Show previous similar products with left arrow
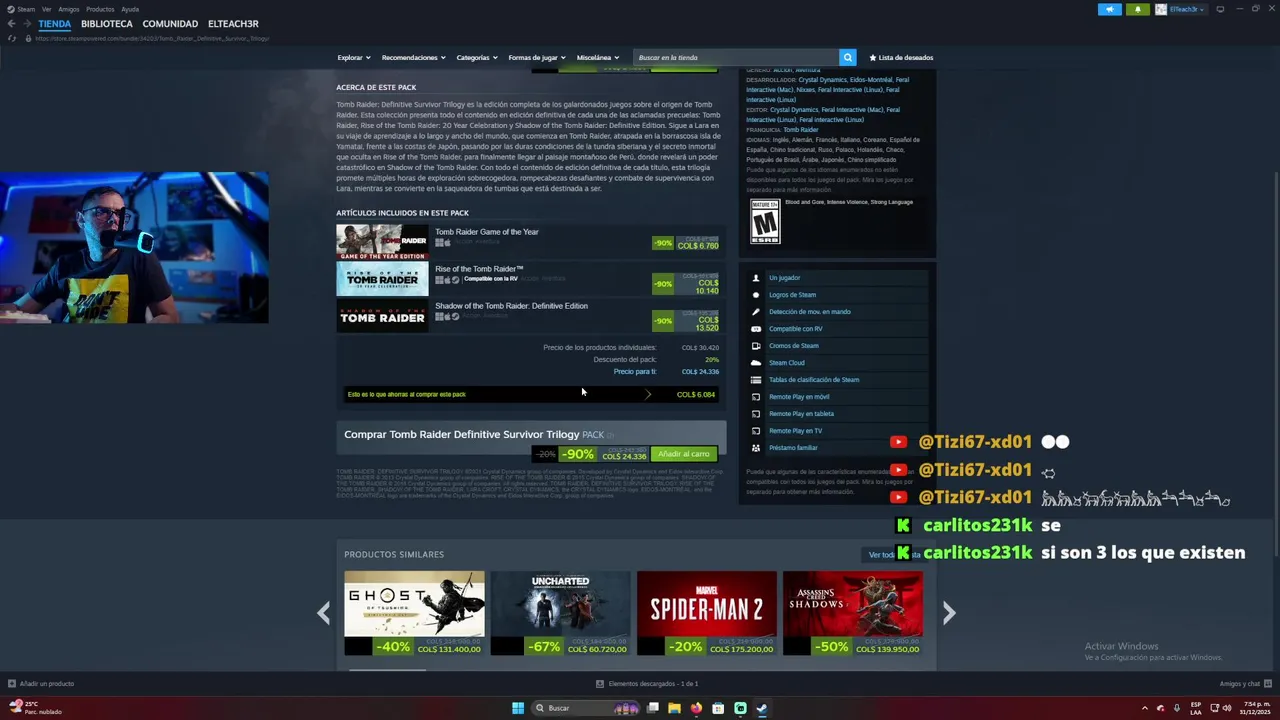Screen dimensions: 1280x720 pyautogui.click(x=323, y=613)
